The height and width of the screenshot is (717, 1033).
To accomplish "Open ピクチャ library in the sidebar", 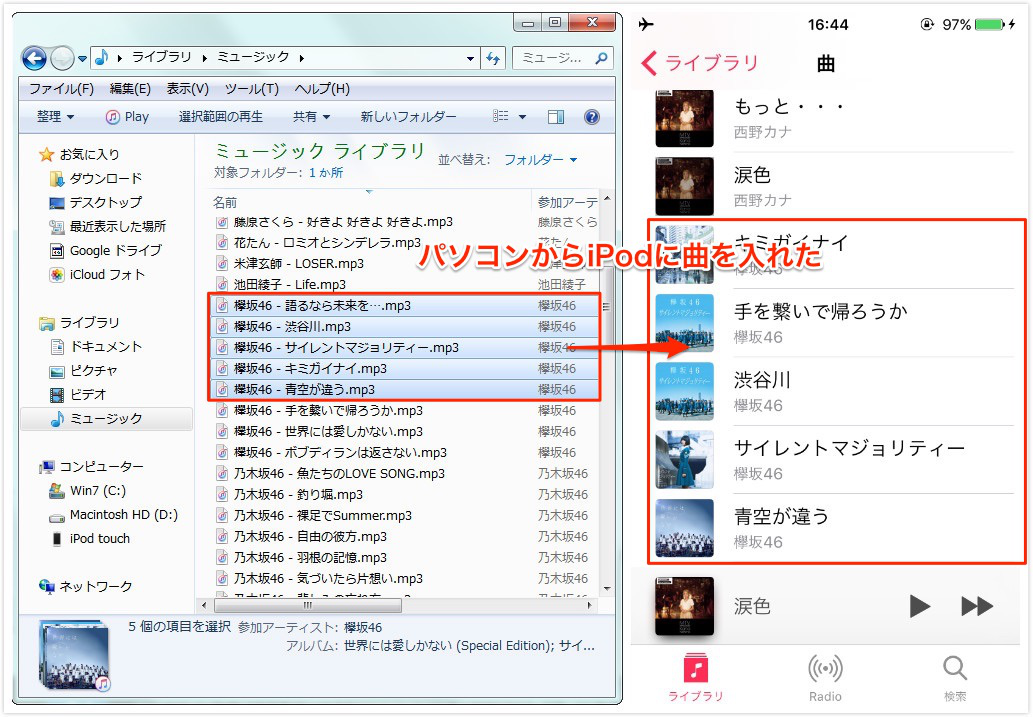I will (x=84, y=371).
